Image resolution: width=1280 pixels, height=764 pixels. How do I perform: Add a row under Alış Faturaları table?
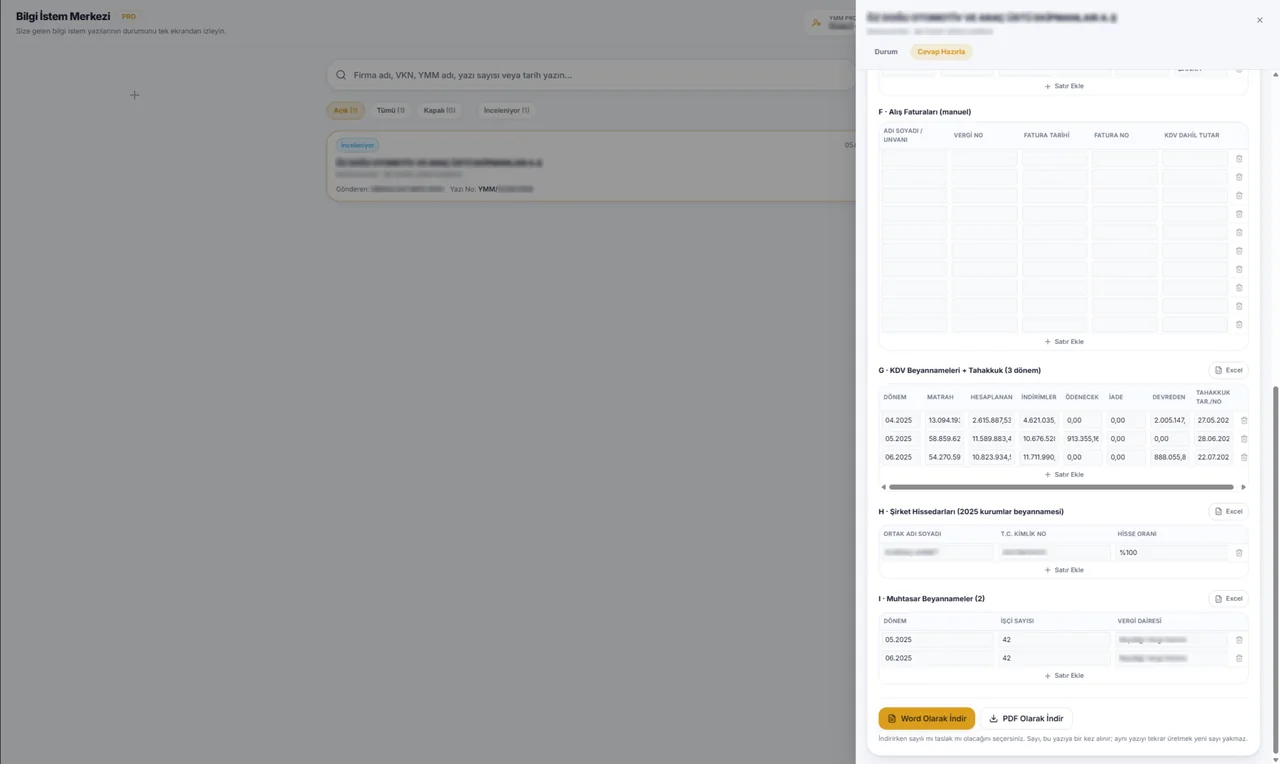[1064, 342]
